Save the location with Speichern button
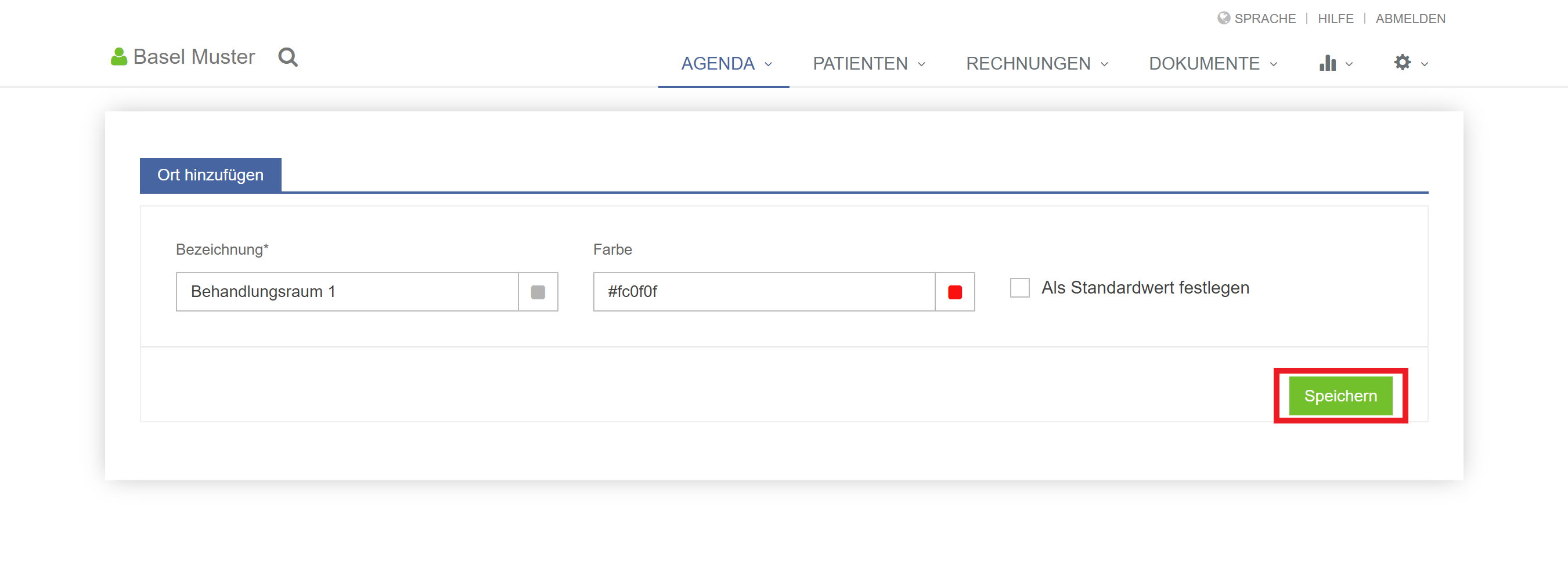This screenshot has width=1568, height=583. click(x=1340, y=396)
